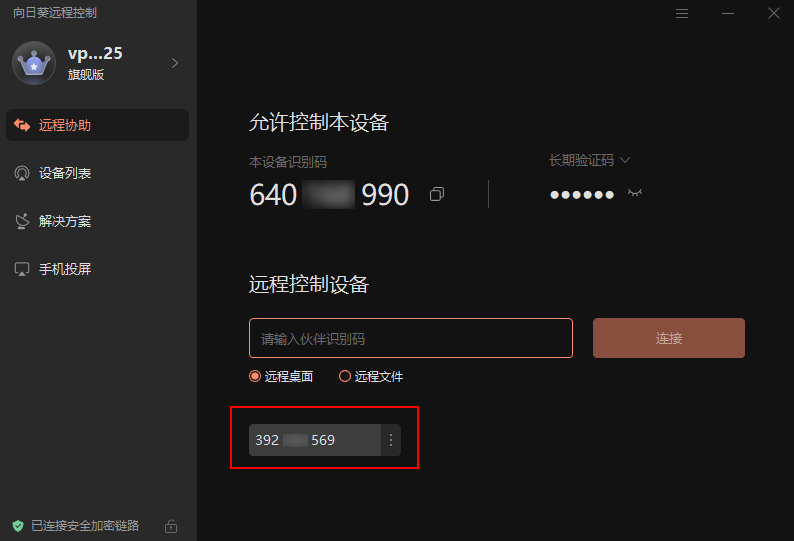Select the 远程桌面 radio option

(281, 376)
